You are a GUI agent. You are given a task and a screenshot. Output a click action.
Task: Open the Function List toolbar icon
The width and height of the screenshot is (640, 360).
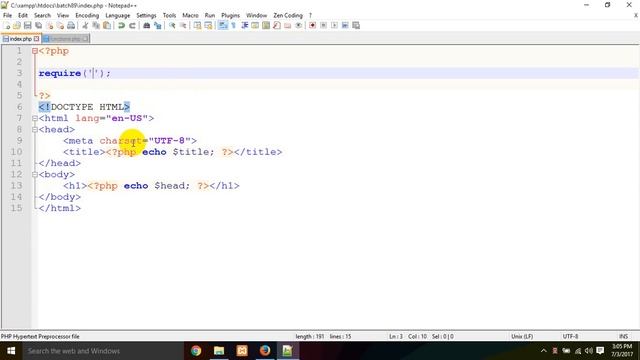pos(277,25)
